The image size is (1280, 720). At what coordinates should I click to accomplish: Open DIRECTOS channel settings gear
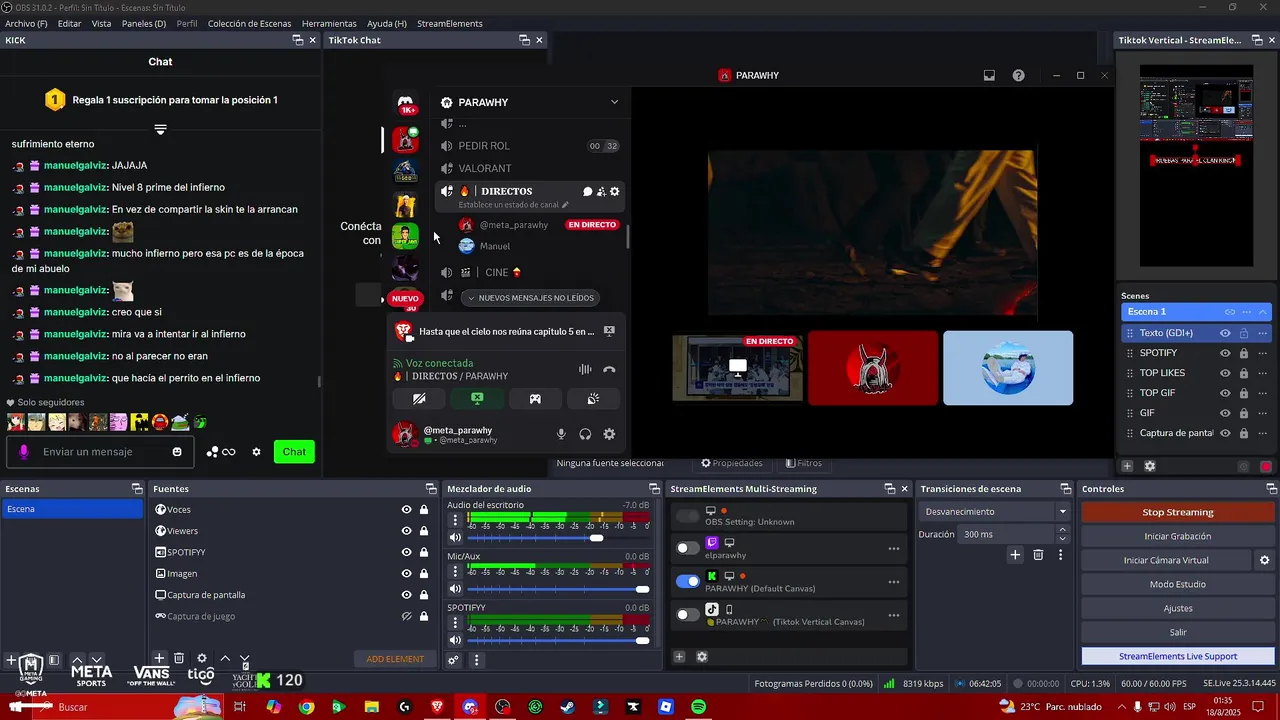[x=615, y=191]
